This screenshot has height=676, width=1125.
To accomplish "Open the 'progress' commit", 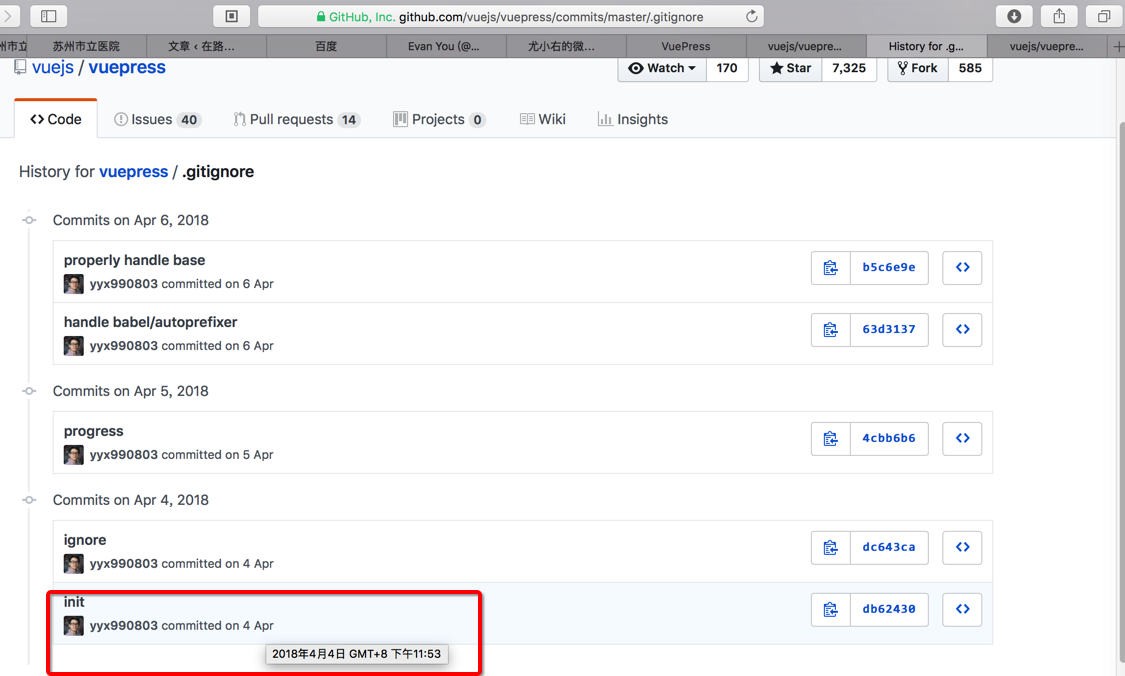I will (x=93, y=431).
